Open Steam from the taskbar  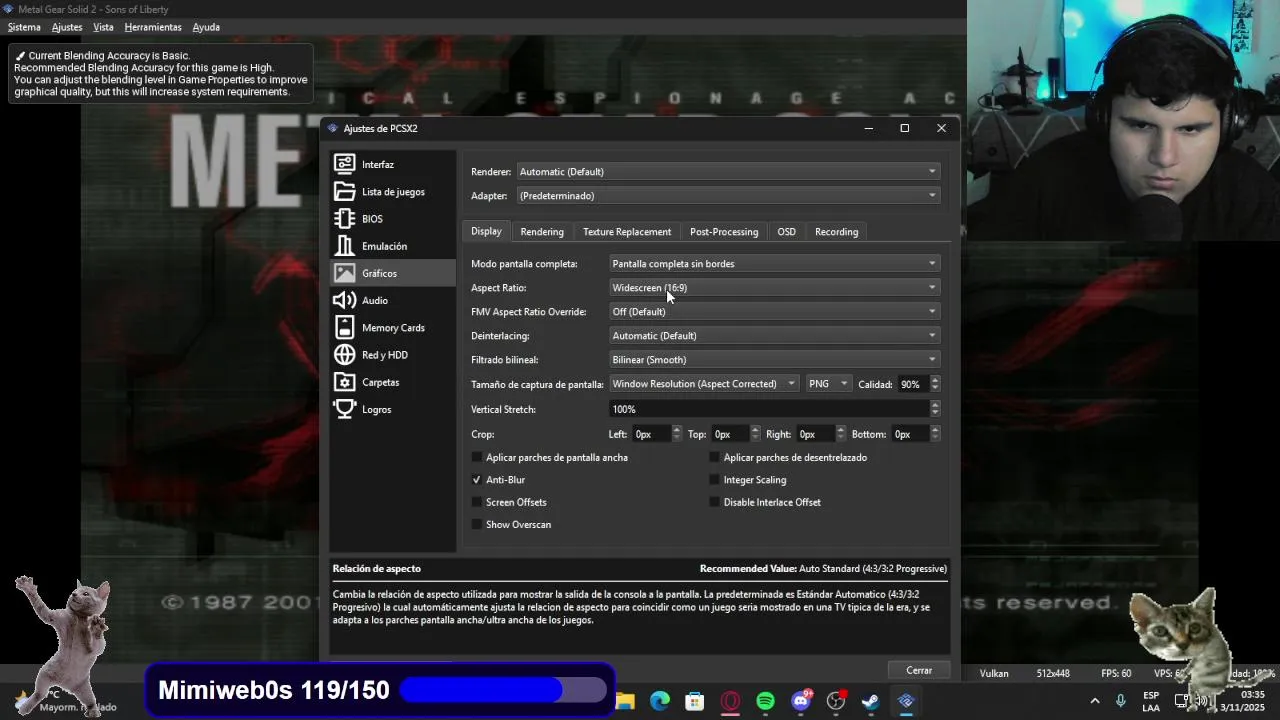[871, 701]
